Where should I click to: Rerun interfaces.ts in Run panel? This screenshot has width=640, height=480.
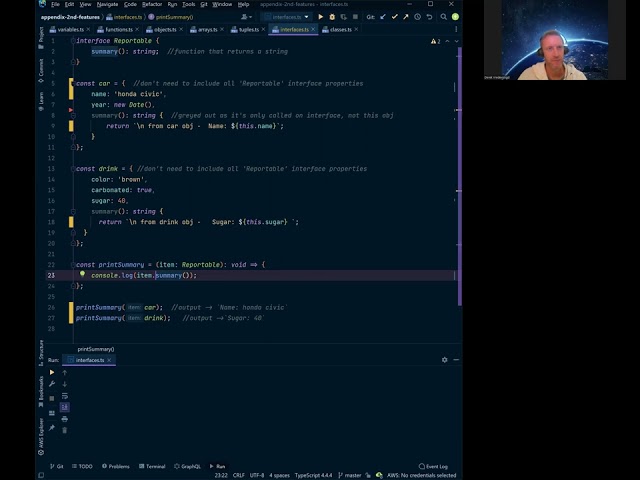(52, 372)
